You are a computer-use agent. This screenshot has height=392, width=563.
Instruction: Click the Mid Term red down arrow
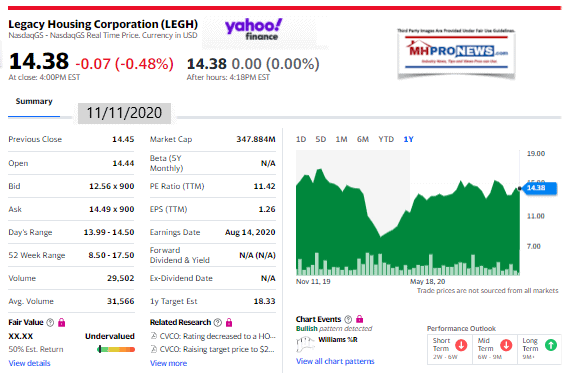506,345
